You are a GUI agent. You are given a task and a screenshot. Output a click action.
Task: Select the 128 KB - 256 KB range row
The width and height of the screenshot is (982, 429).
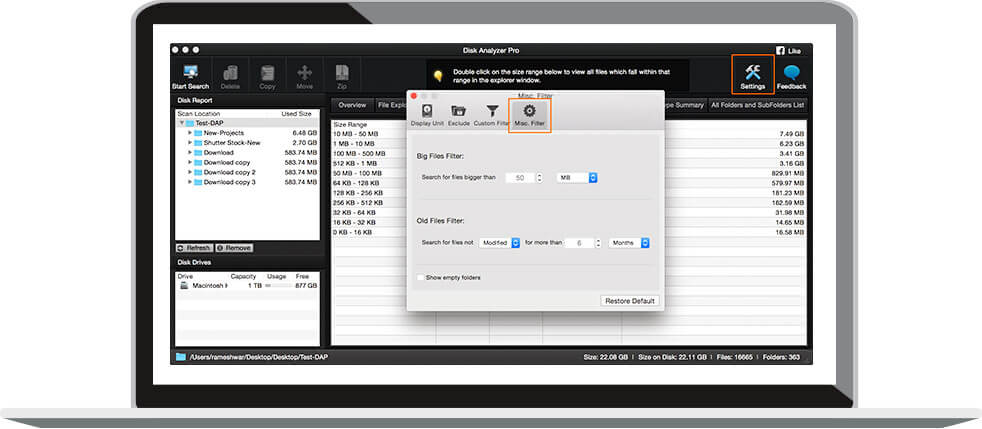click(x=358, y=193)
